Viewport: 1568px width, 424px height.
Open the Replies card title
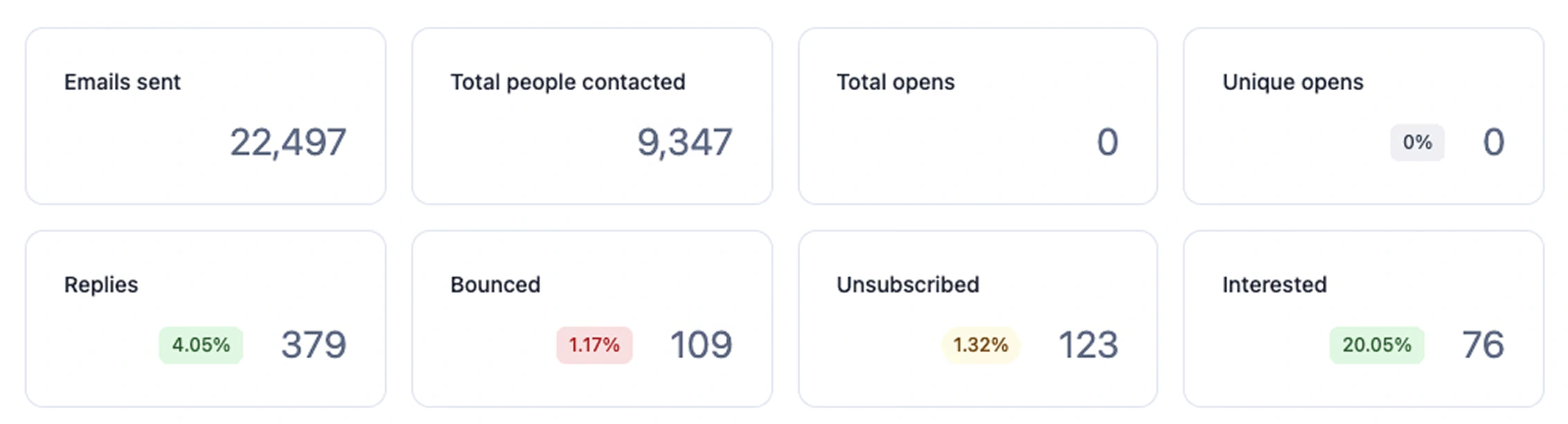coord(101,285)
